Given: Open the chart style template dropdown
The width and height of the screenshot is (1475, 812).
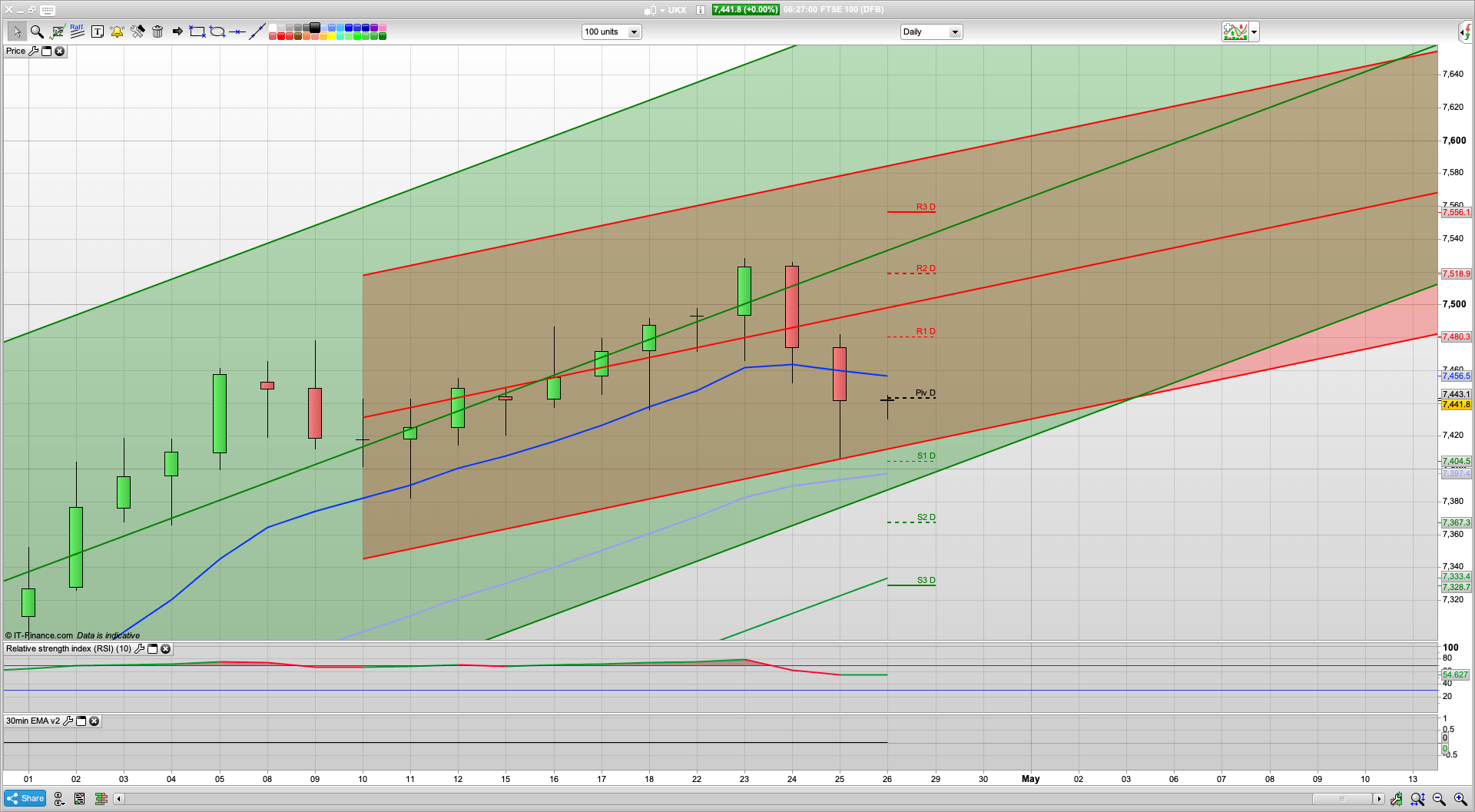Looking at the screenshot, I should 1255,31.
